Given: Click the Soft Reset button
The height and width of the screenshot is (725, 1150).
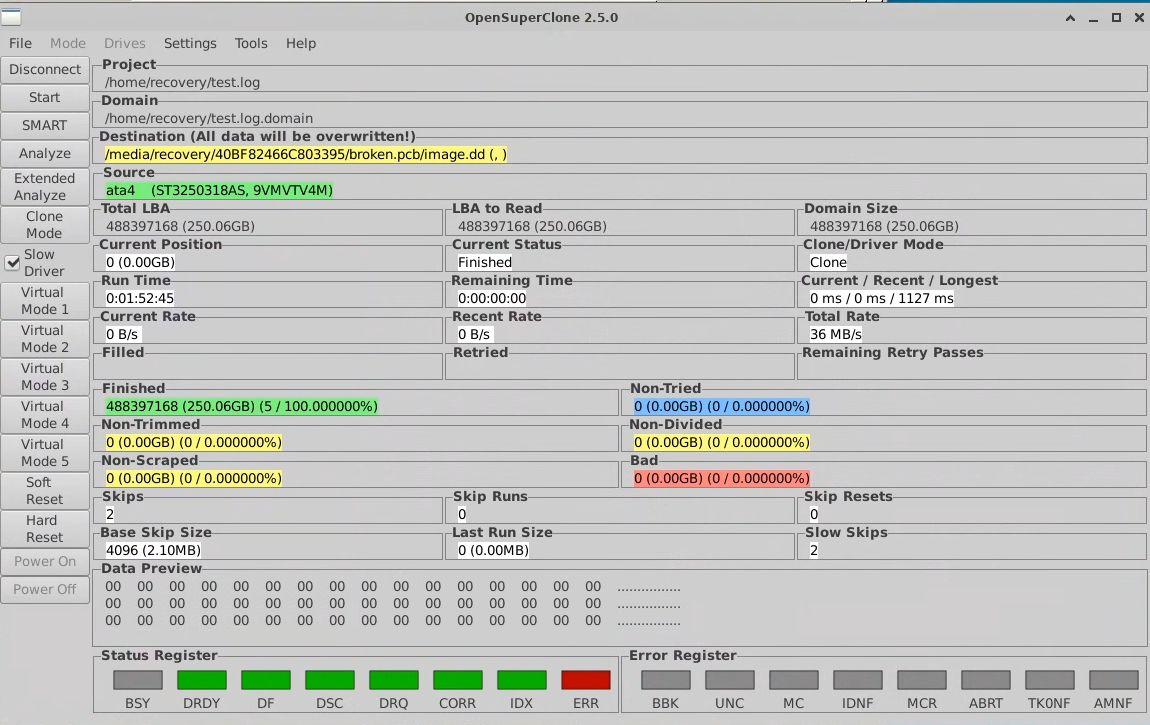Looking at the screenshot, I should [45, 491].
